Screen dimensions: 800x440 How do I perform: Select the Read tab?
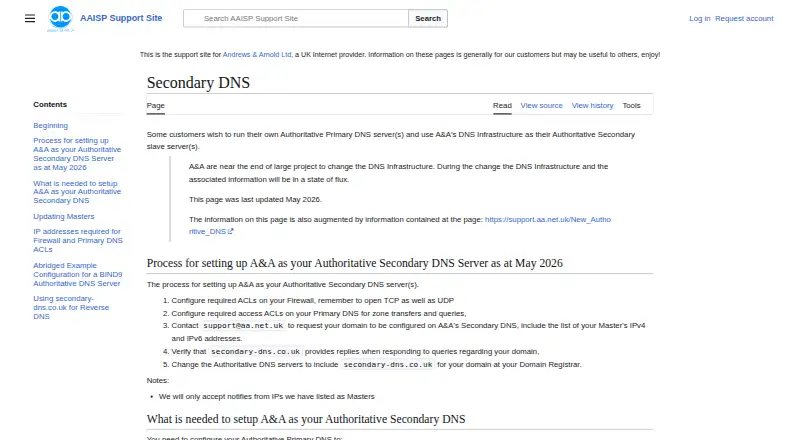pos(502,106)
